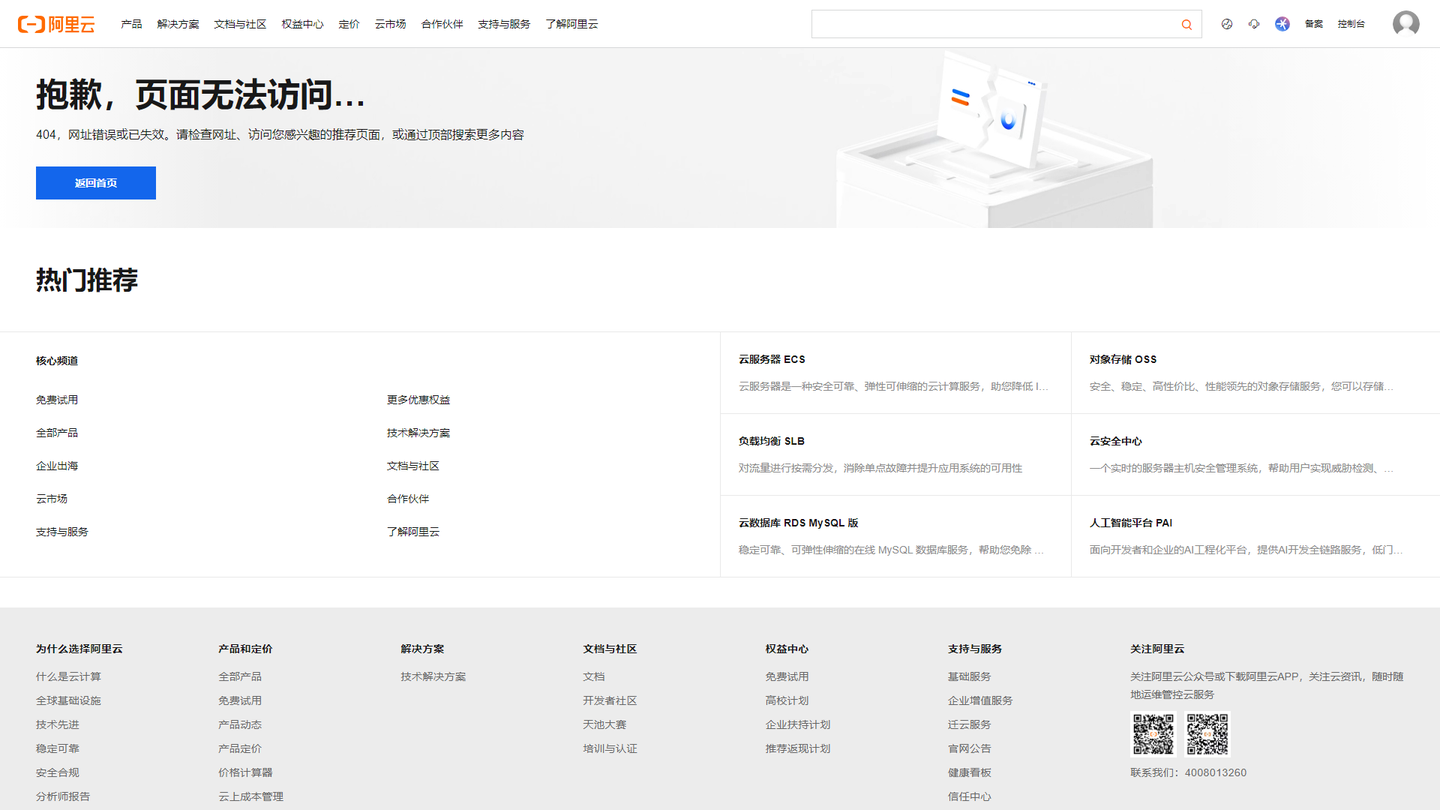Open the 免费试用 link under 核心频道

pos(57,400)
